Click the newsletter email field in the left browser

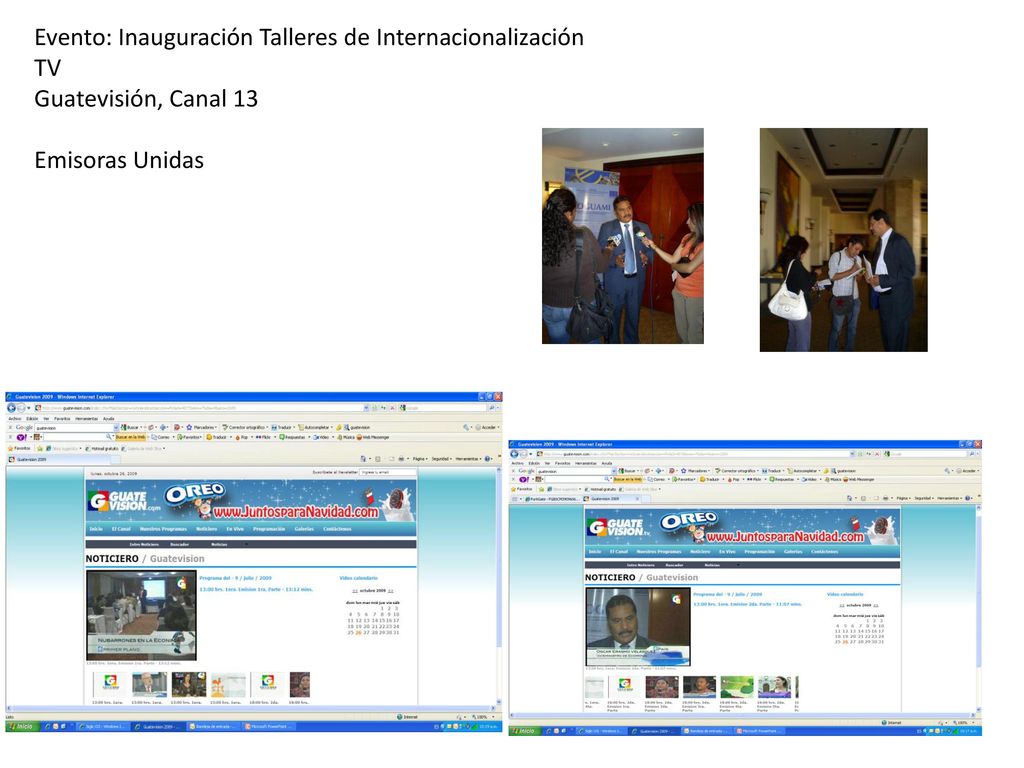coord(387,472)
